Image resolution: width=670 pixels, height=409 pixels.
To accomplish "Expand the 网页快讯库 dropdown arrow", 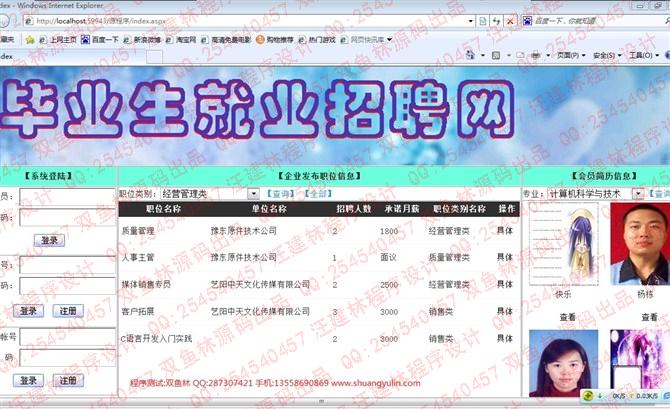I will pyautogui.click(x=389, y=40).
